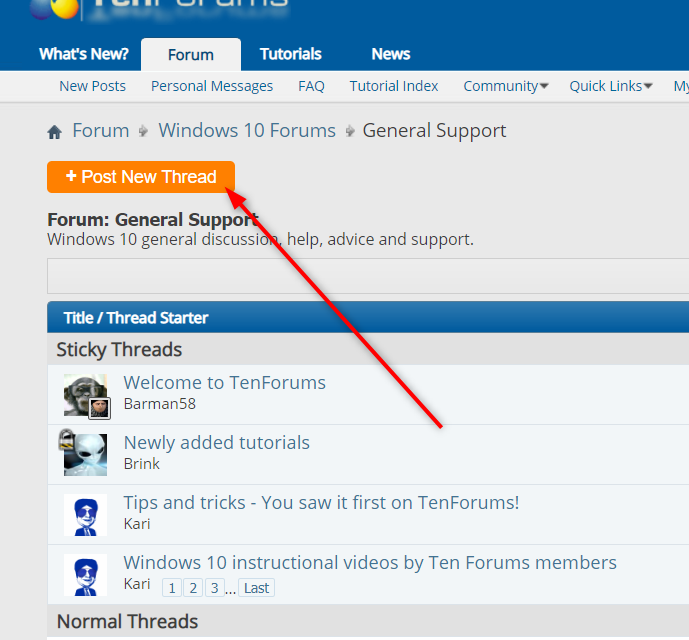This screenshot has height=640, width=689.
Task: Go to page 1 of instructional videos thread
Action: click(172, 588)
